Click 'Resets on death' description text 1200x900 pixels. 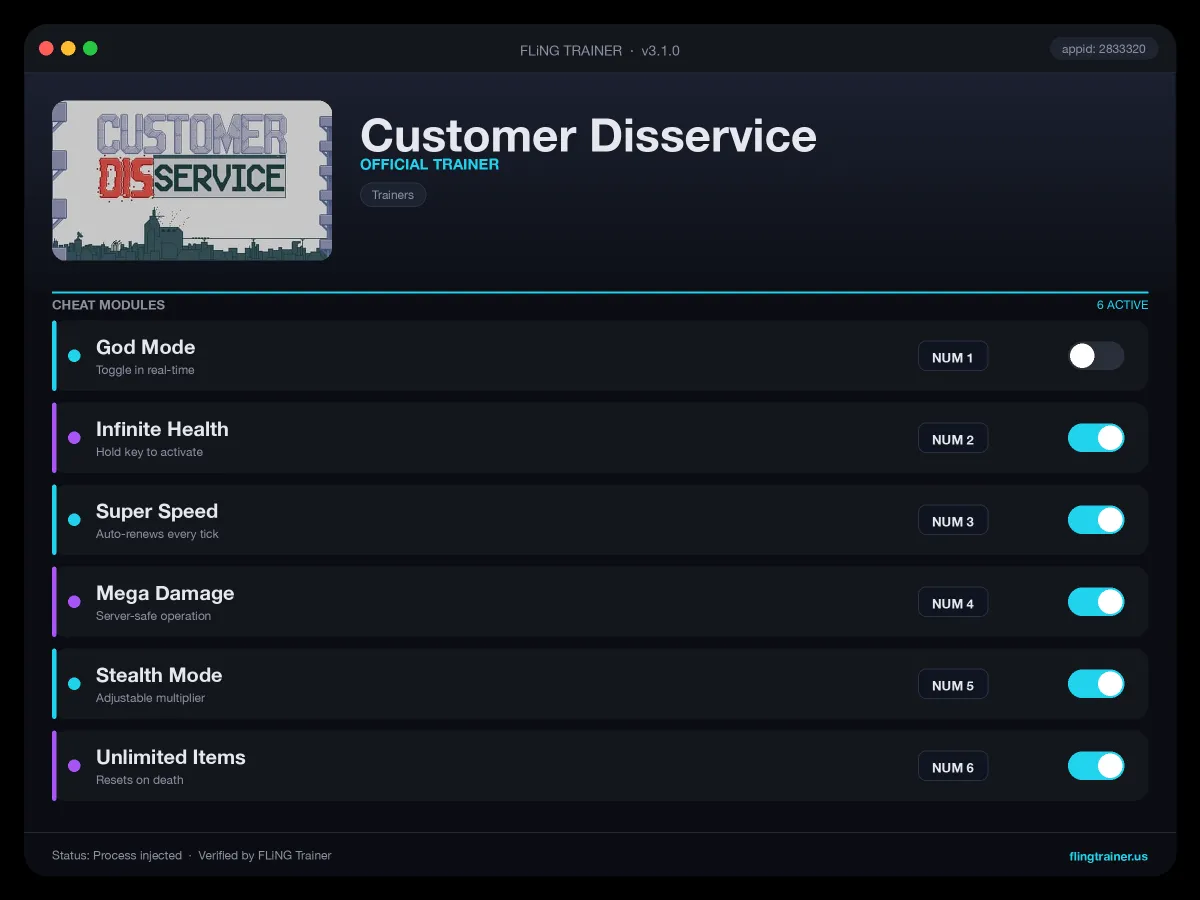140,780
